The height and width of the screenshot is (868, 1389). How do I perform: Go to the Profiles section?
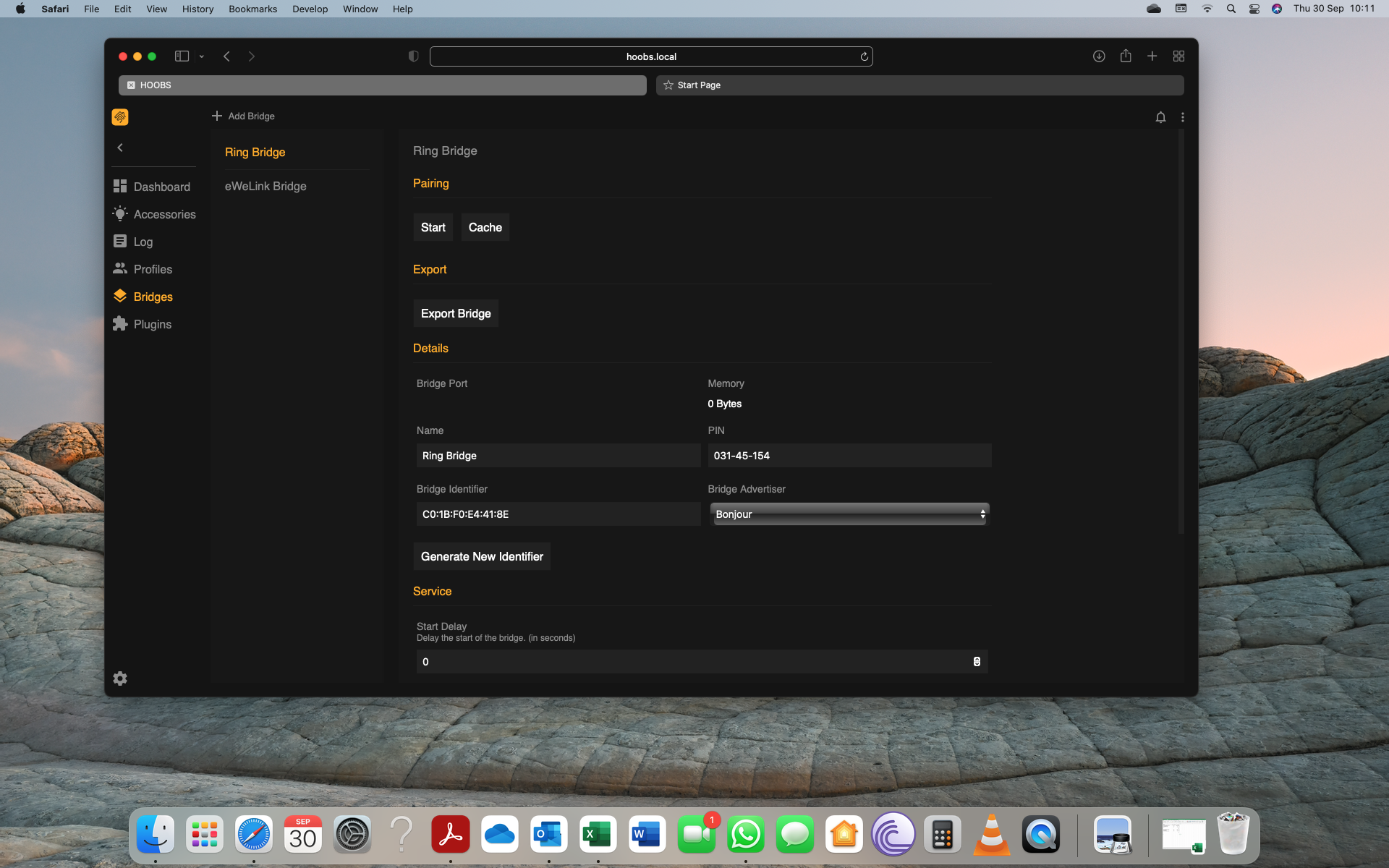[152, 269]
